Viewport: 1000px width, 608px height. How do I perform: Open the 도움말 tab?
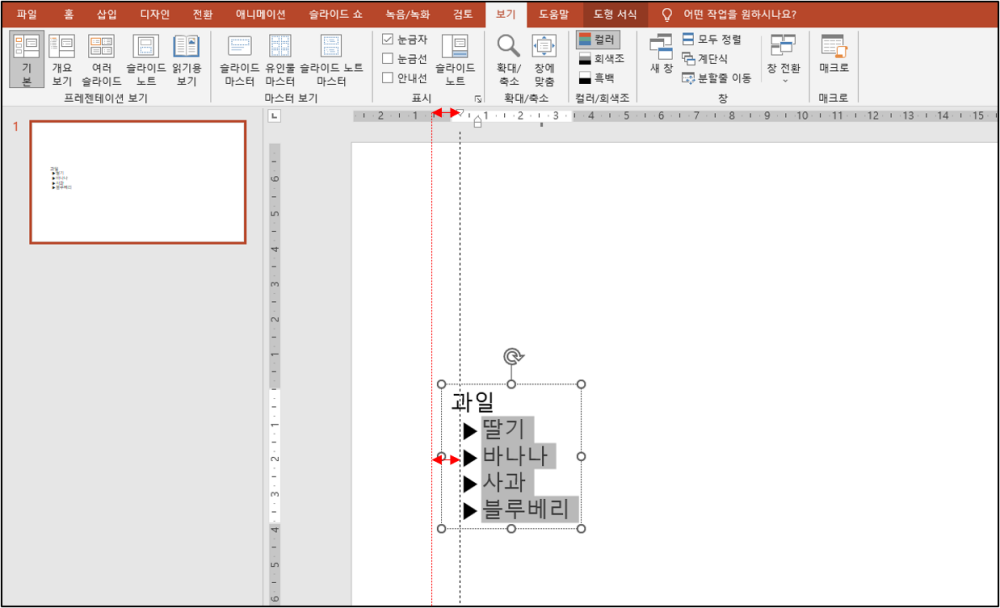[x=553, y=14]
